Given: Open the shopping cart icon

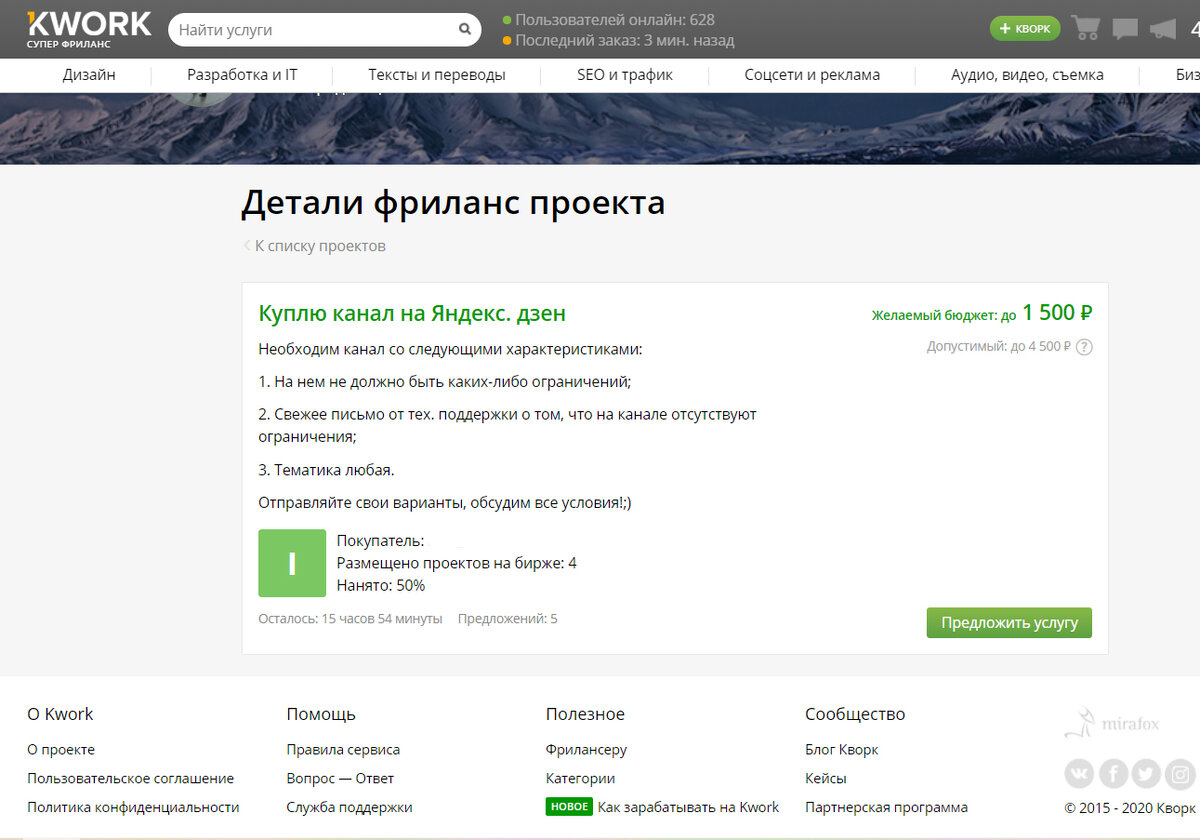Looking at the screenshot, I should click(x=1086, y=28).
